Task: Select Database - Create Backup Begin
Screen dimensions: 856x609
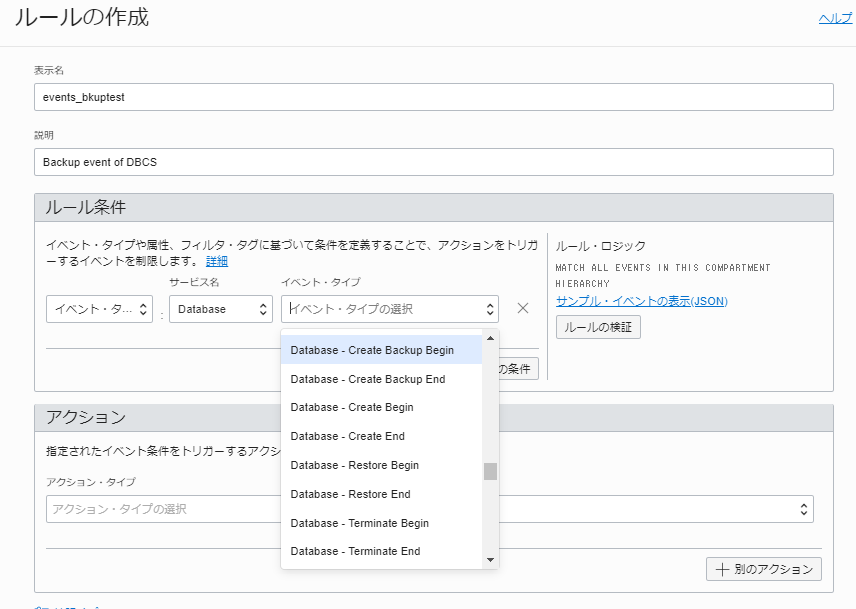Action: [382, 350]
